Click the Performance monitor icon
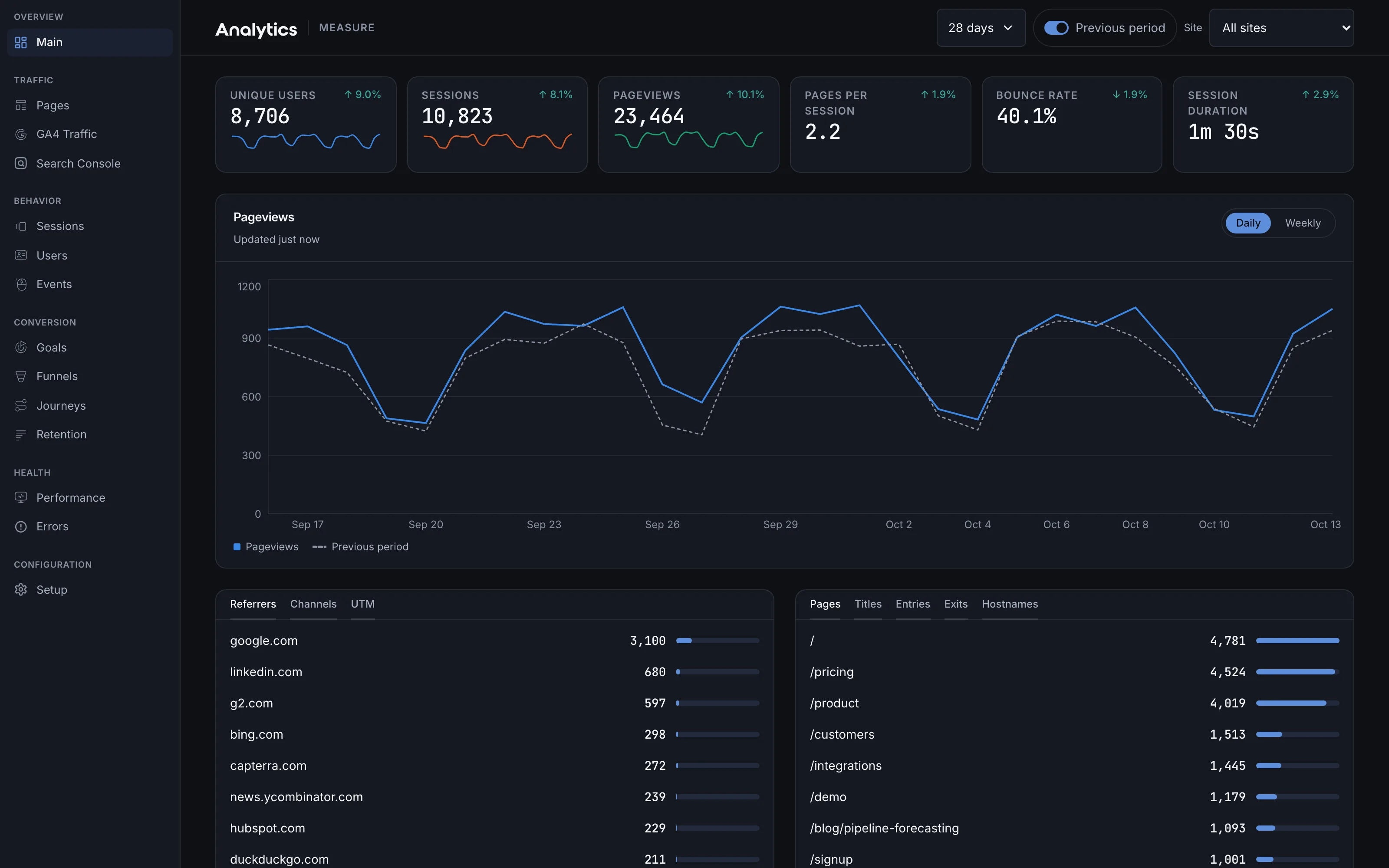This screenshot has height=868, width=1389. pos(21,498)
